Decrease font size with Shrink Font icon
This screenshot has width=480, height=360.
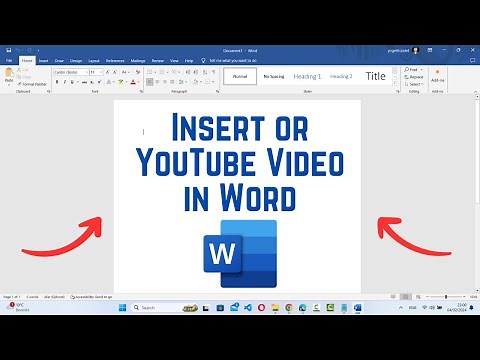tap(115, 72)
